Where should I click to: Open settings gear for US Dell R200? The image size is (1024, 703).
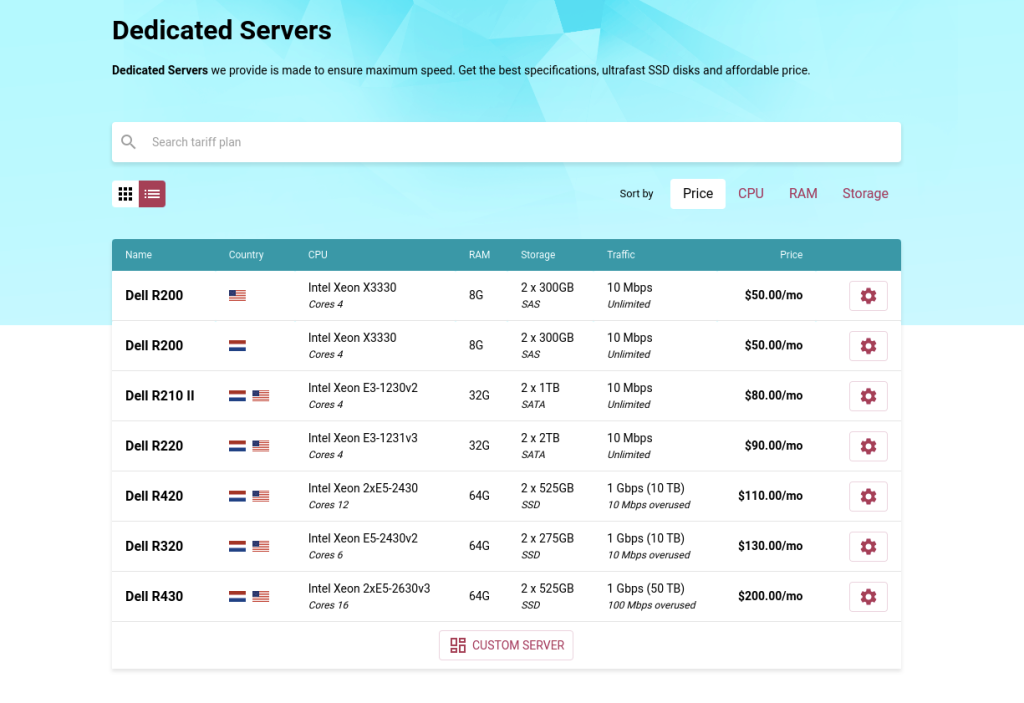click(868, 296)
